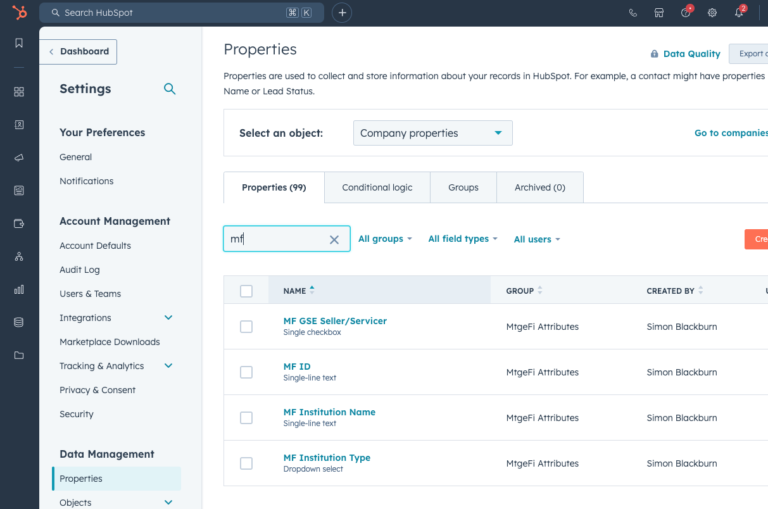The image size is (768, 509).
Task: Open Marketplace Downloads settings
Action: (110, 342)
